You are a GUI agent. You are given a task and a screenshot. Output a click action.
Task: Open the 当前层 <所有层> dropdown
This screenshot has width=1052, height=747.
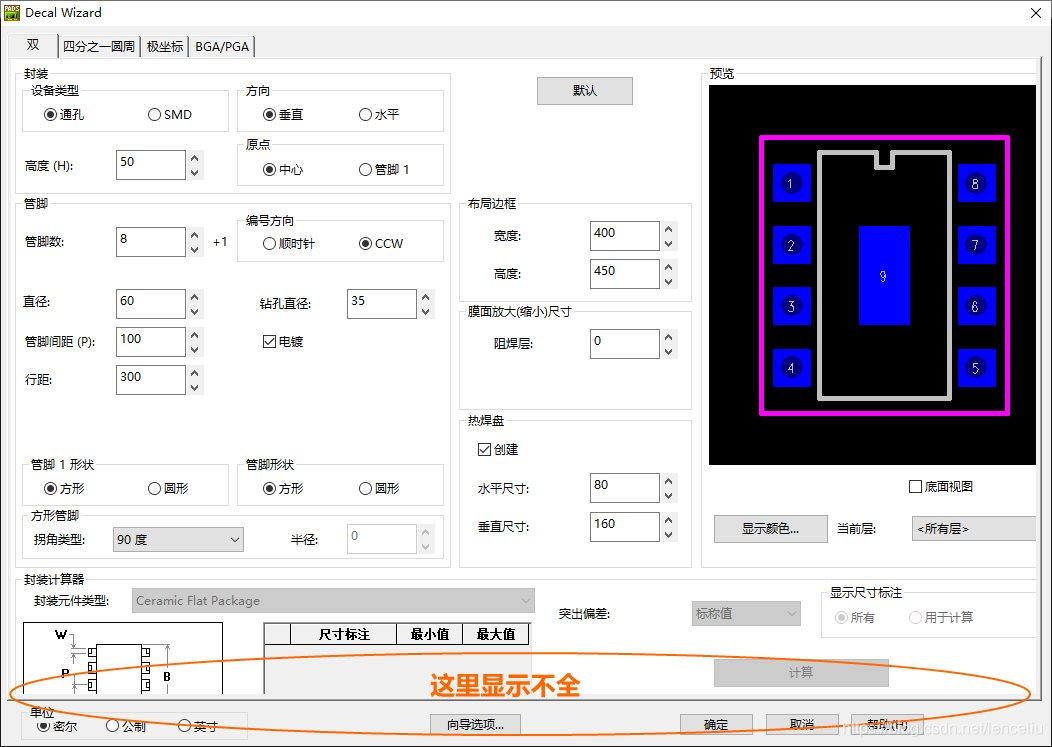click(x=974, y=529)
